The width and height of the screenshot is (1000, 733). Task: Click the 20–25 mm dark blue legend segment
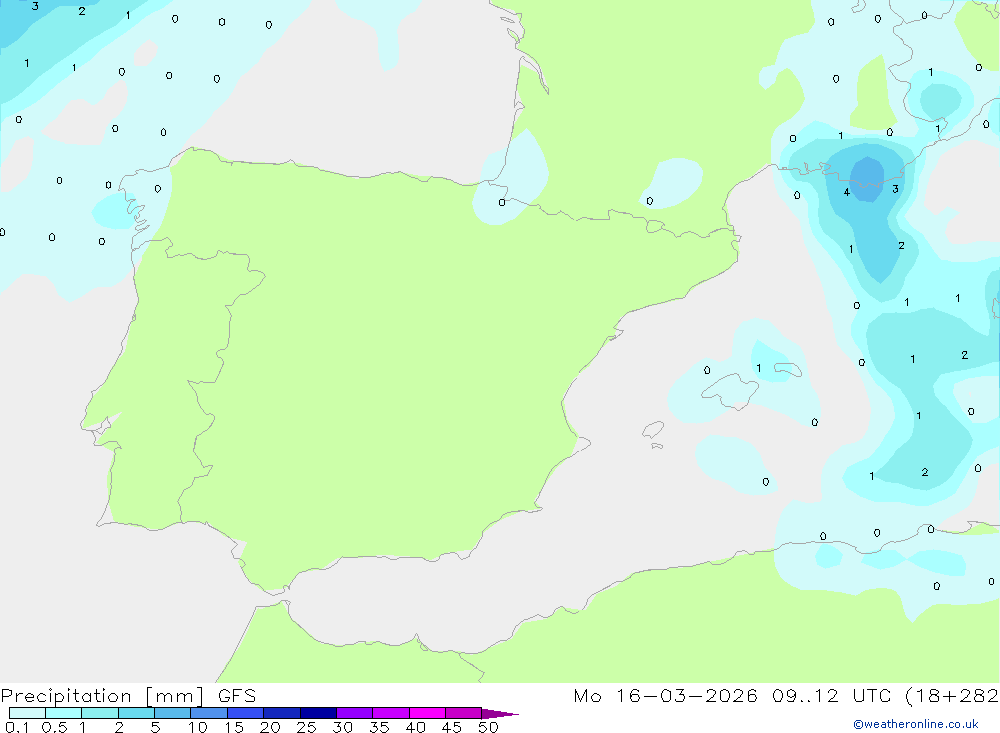tap(281, 713)
